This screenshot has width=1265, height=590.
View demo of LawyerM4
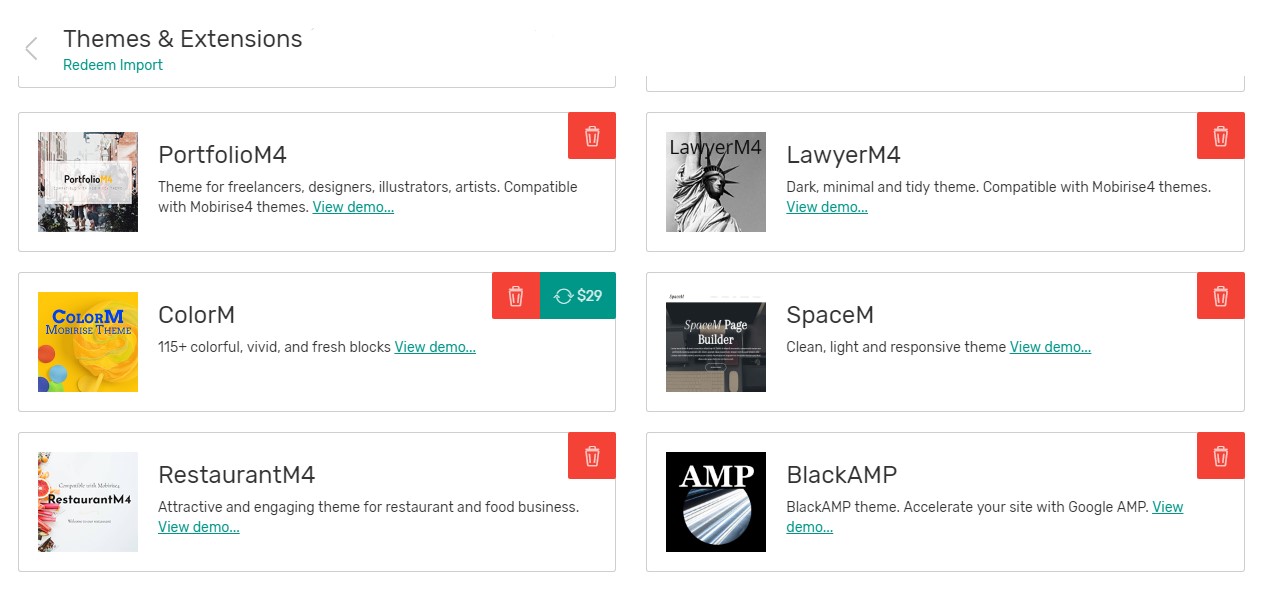pos(826,206)
